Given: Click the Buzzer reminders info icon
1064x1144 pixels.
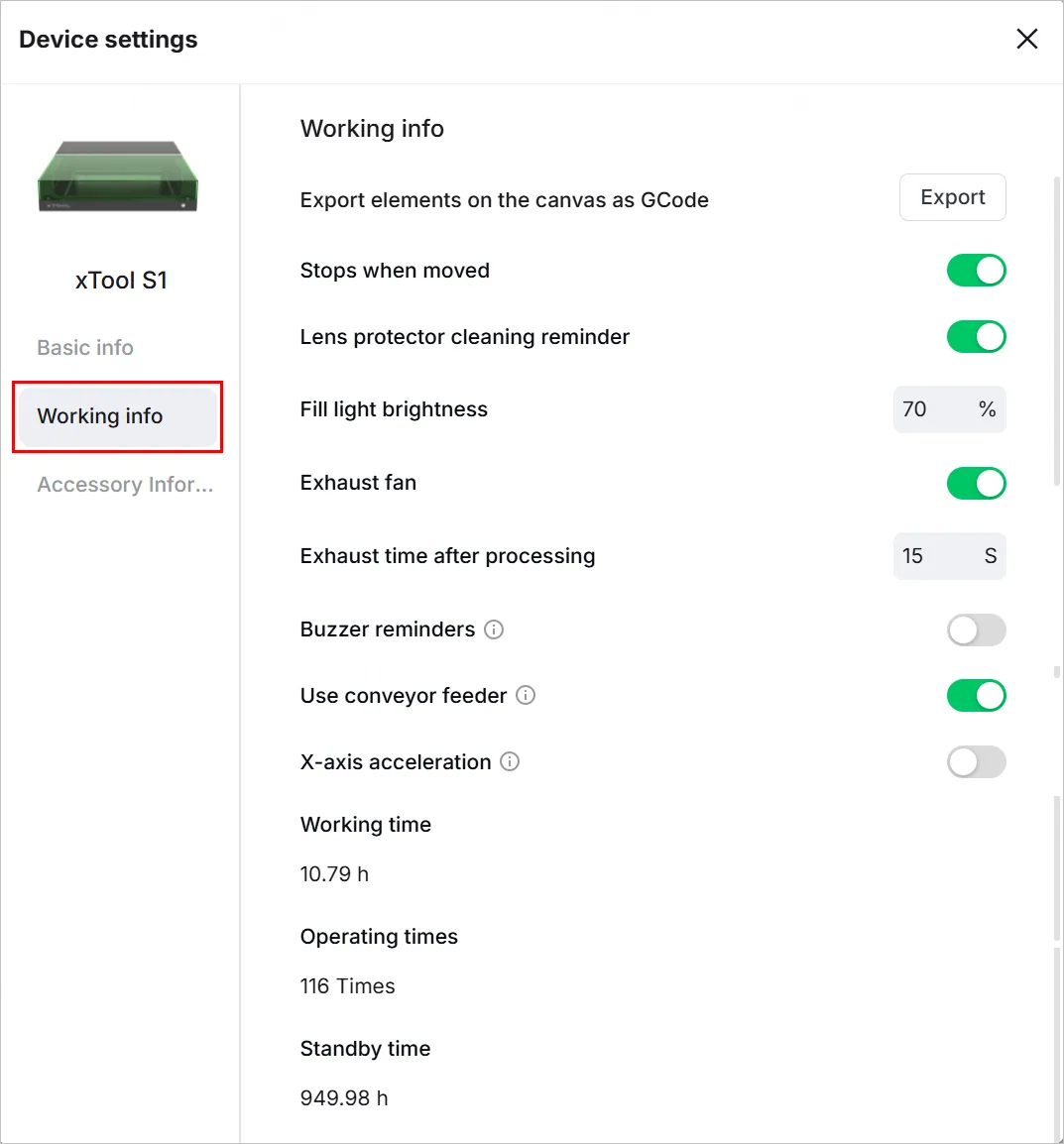Looking at the screenshot, I should tap(494, 629).
